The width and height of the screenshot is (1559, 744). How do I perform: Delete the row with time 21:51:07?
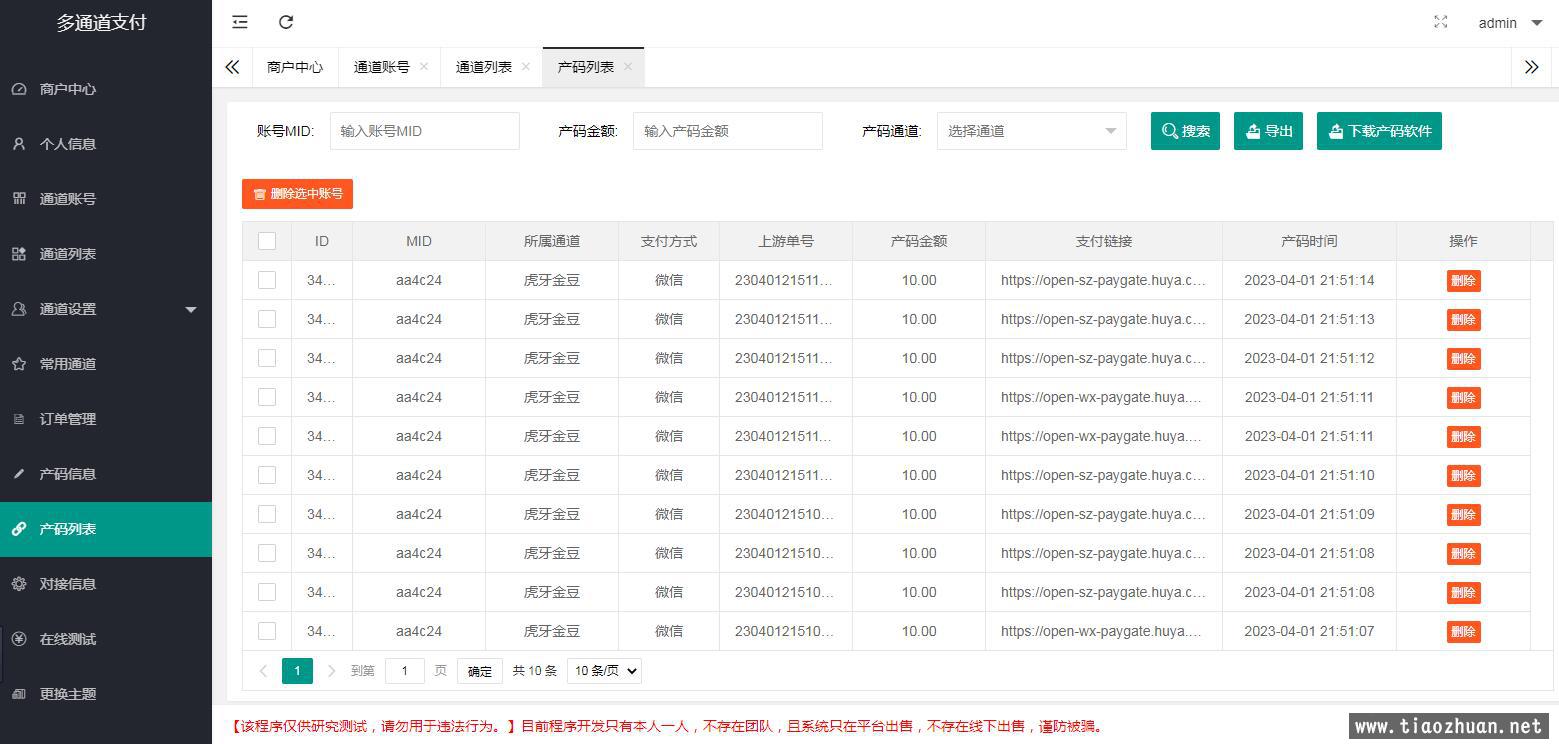pos(1463,632)
